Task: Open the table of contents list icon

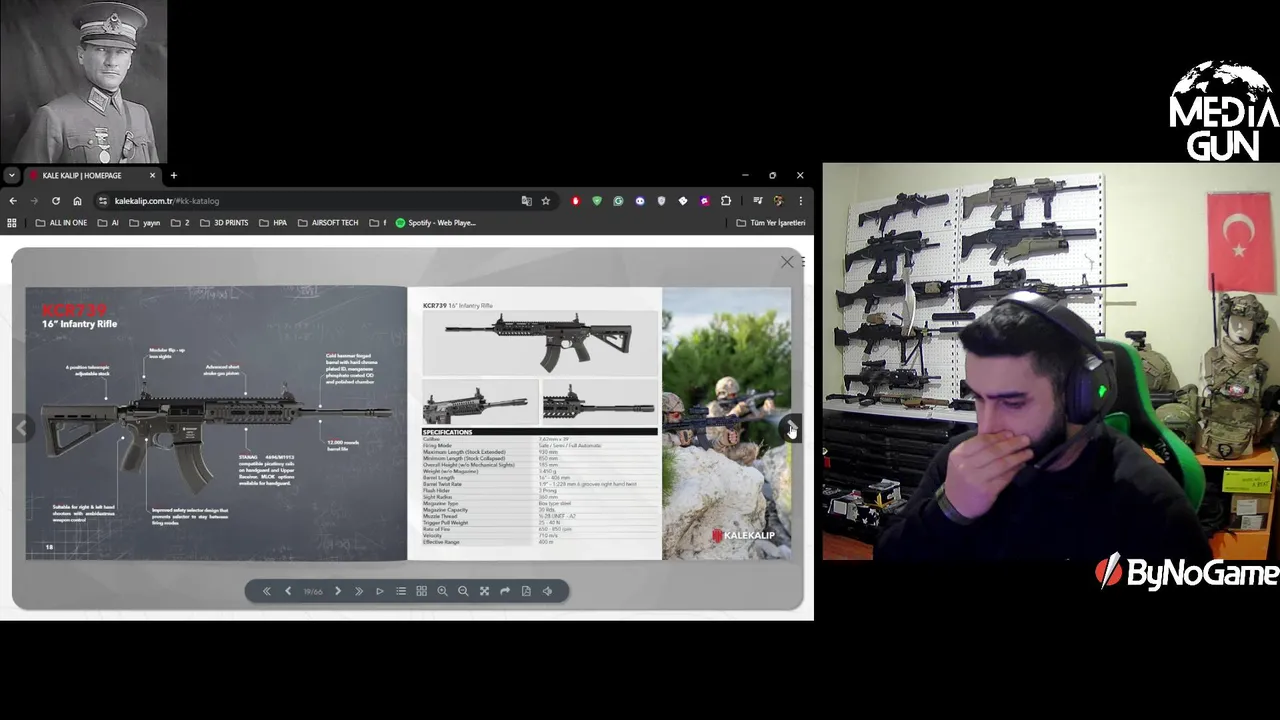Action: (401, 591)
